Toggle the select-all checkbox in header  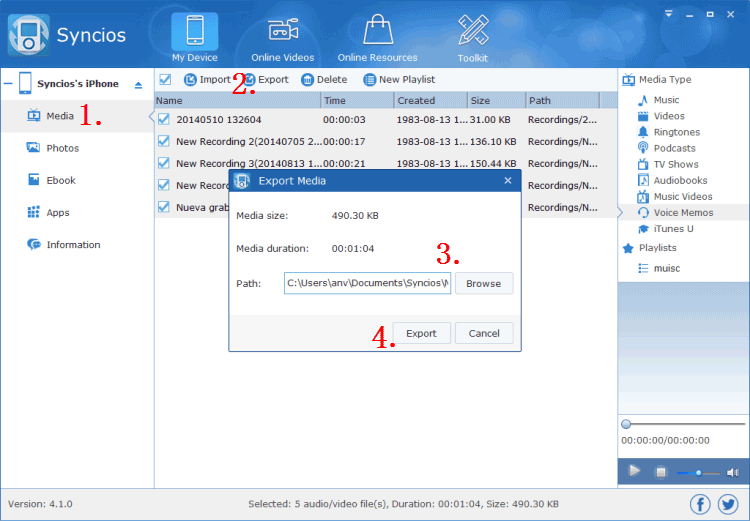165,80
